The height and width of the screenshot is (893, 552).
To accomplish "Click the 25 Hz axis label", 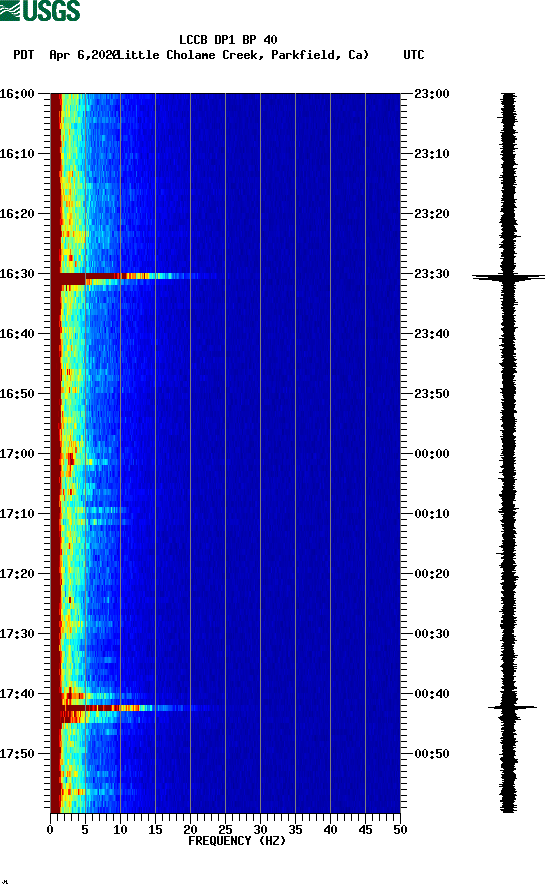I will tap(225, 830).
